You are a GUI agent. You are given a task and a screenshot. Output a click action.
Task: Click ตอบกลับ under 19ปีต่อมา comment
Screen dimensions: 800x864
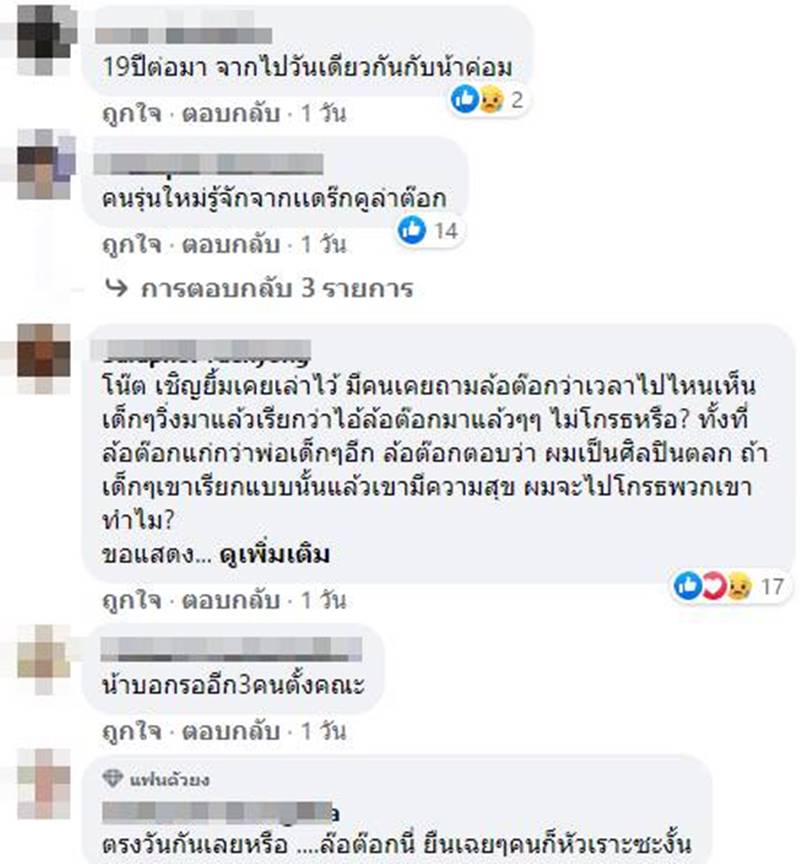231,114
